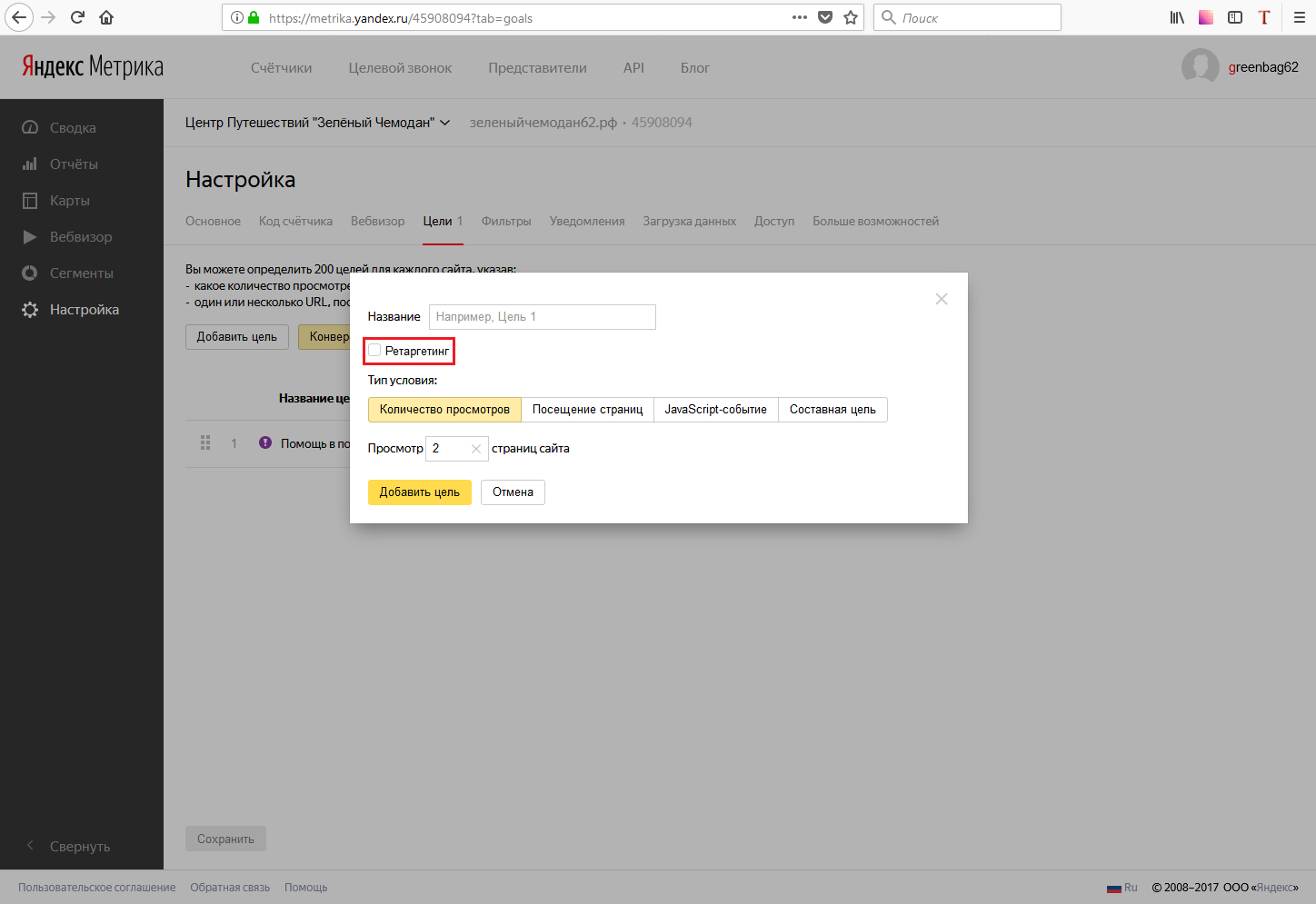
Task: Click the red T extension icon
Action: (1264, 17)
